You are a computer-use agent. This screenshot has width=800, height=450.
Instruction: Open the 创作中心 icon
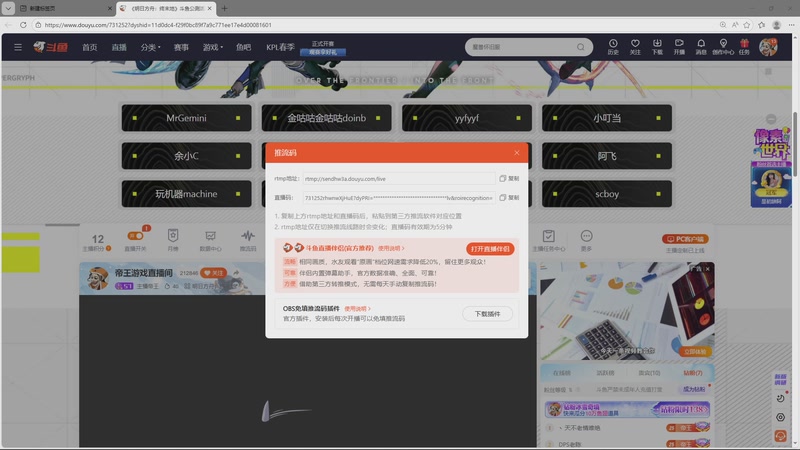(x=723, y=47)
